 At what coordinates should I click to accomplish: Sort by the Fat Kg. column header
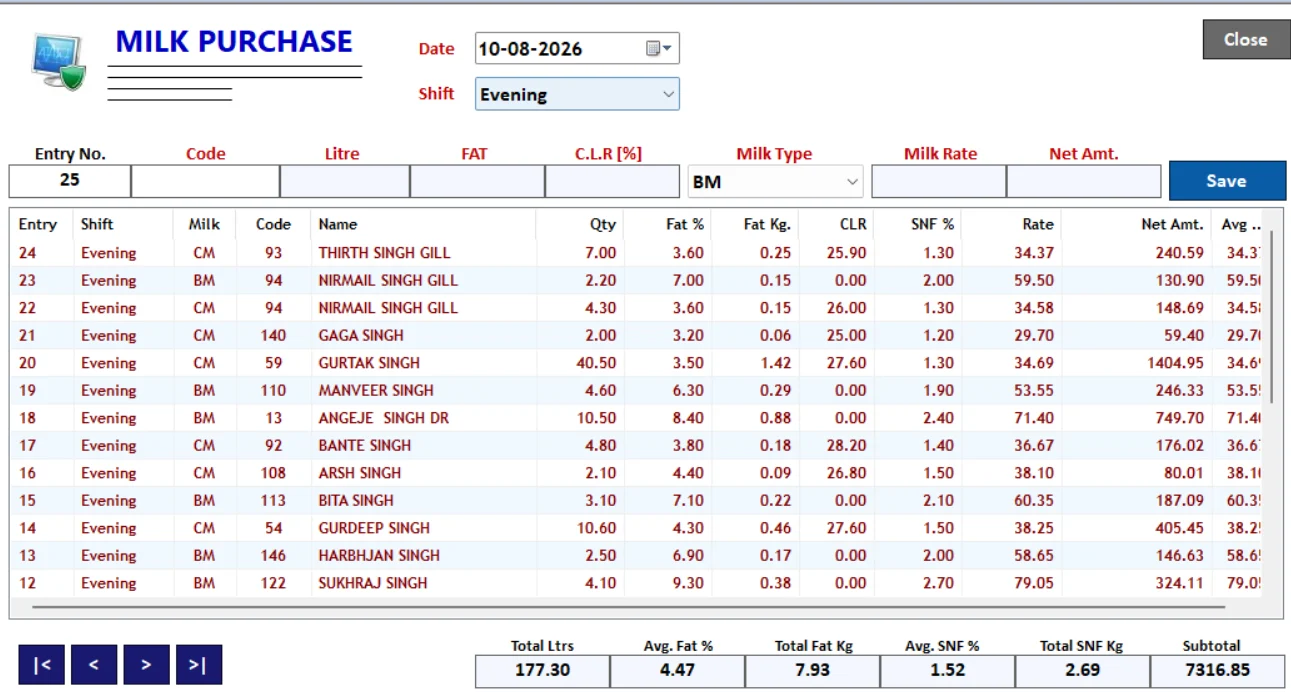(755, 224)
